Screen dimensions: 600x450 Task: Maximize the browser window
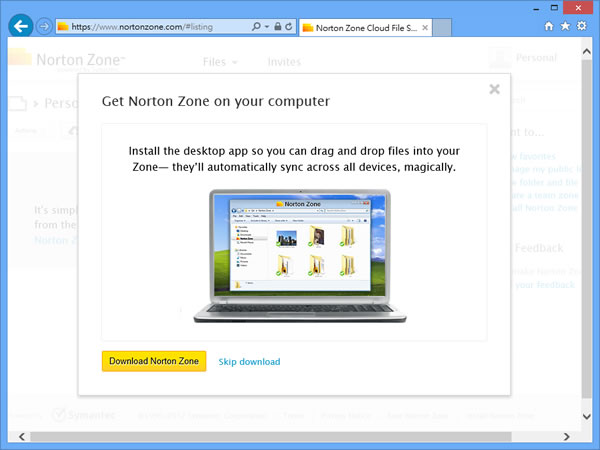coord(554,8)
